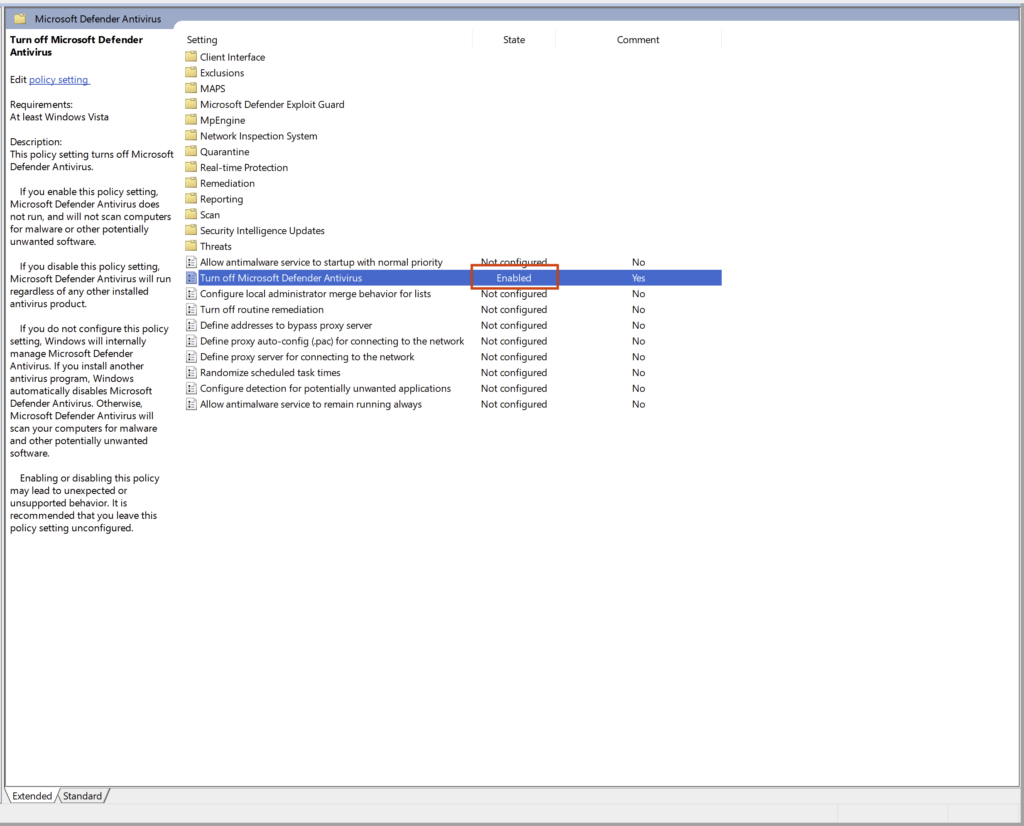
Task: Click the Scan folder icon
Action: click(x=191, y=215)
